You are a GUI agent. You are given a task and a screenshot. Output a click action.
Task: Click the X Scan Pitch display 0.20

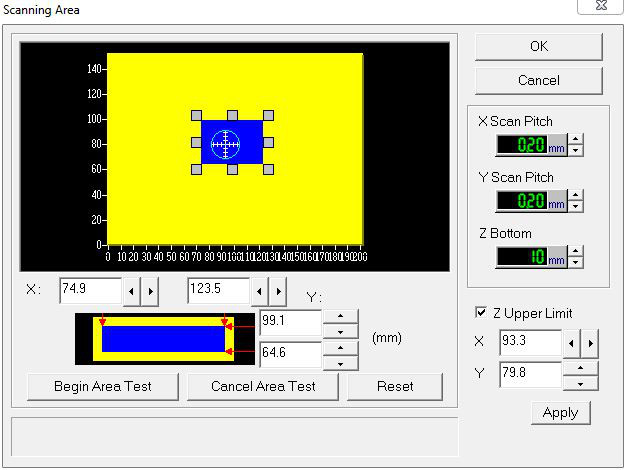pos(522,145)
